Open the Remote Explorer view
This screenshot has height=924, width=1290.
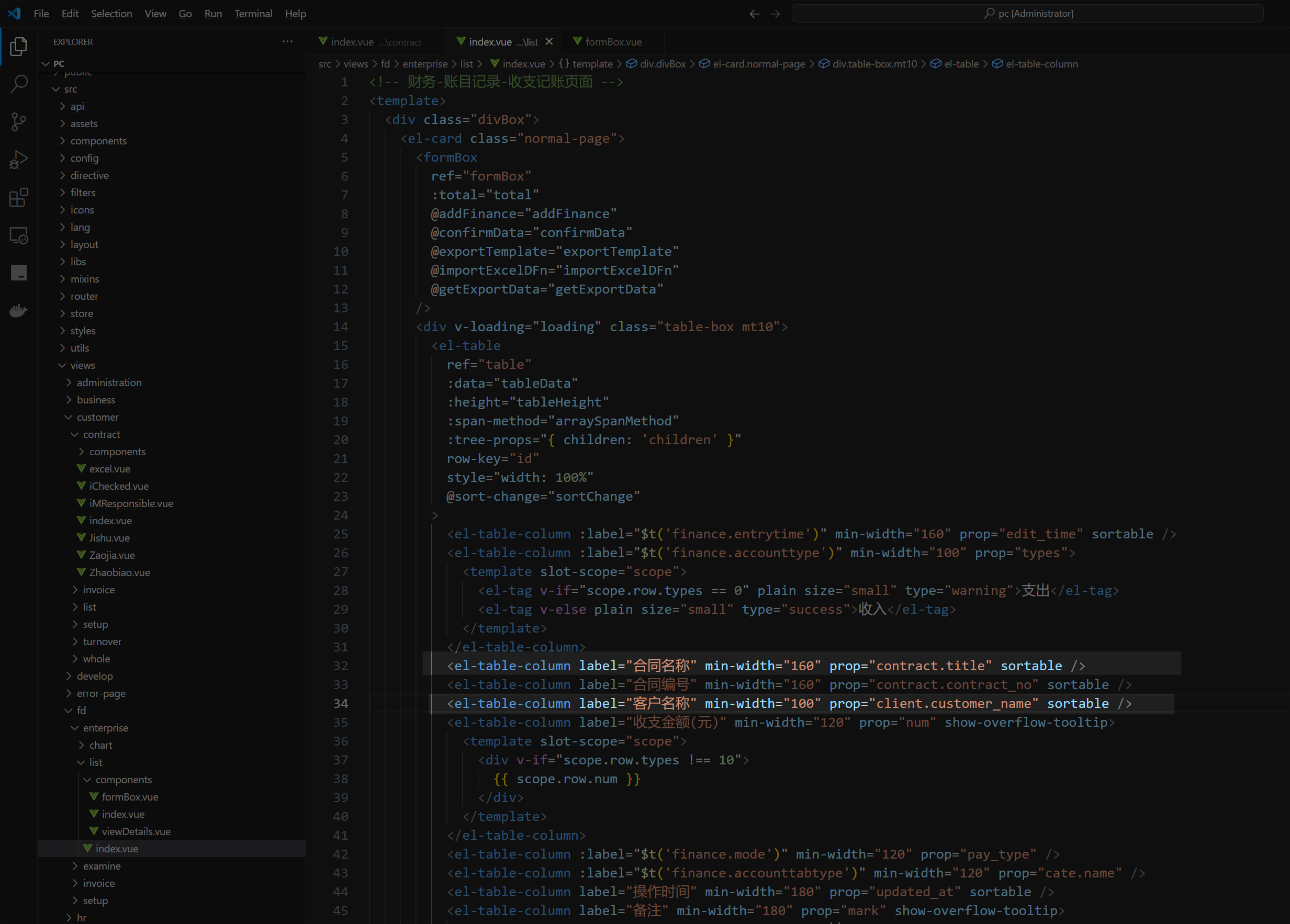(x=19, y=235)
